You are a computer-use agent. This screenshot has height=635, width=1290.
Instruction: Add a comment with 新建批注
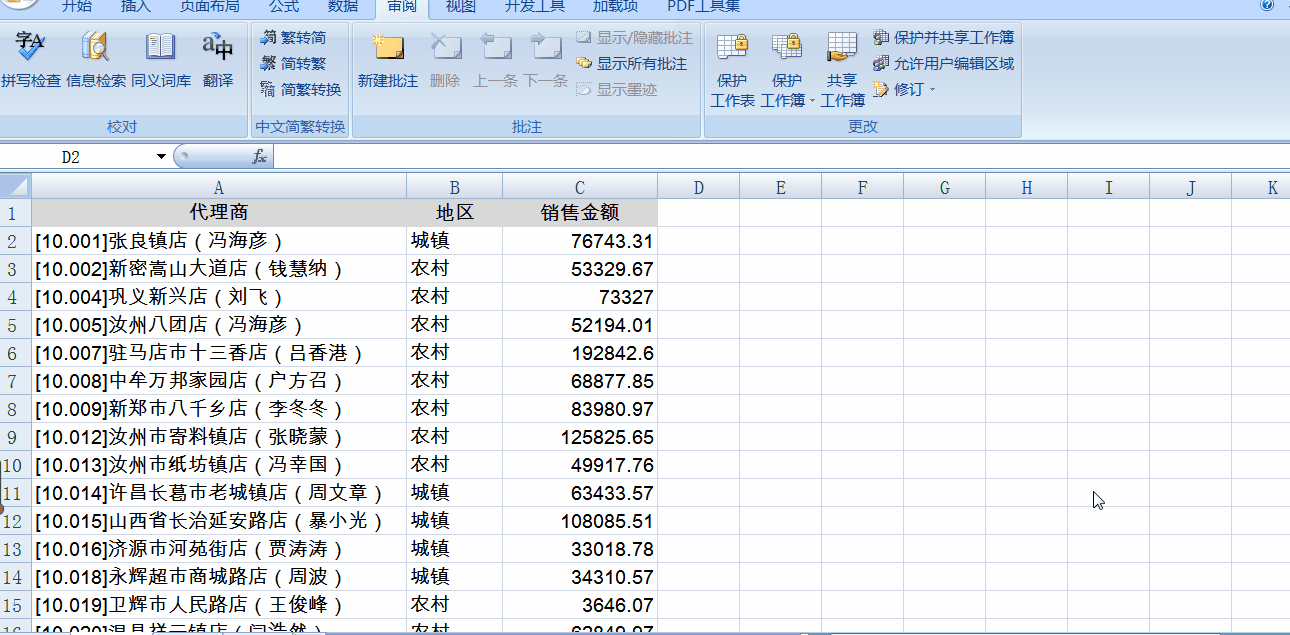388,60
